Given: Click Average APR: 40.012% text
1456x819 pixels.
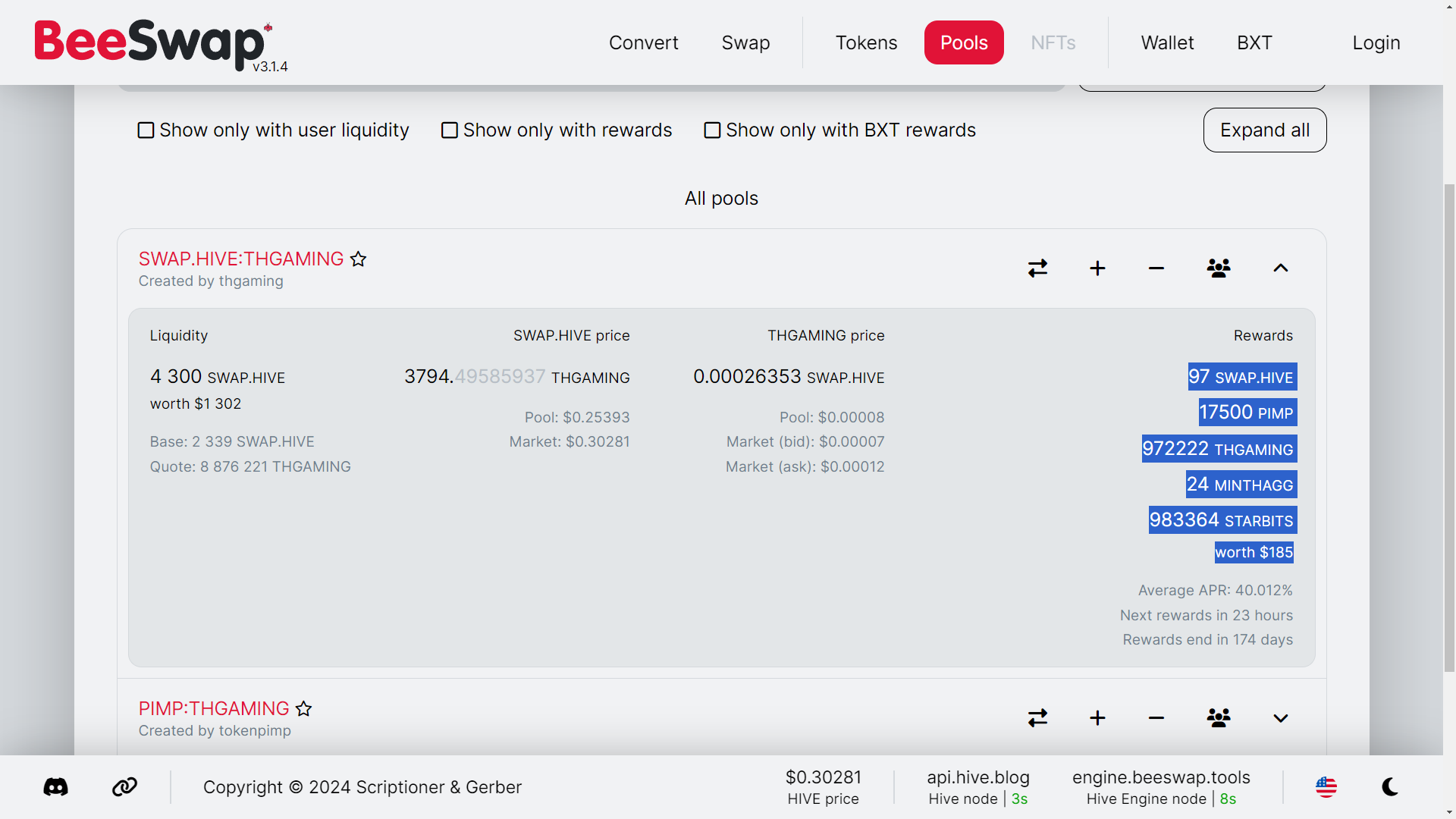Looking at the screenshot, I should pyautogui.click(x=1216, y=591).
